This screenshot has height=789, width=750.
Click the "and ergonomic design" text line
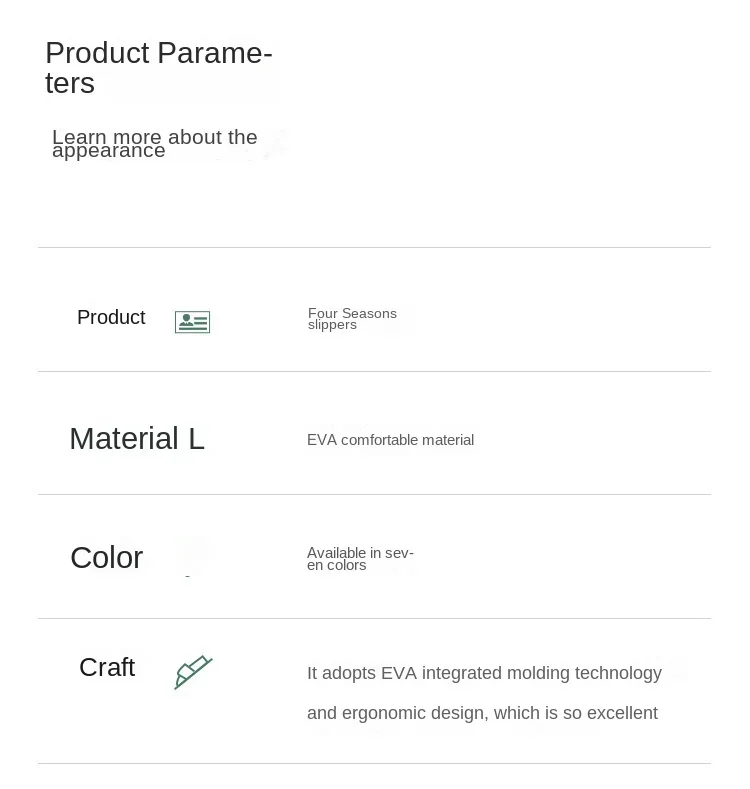coord(482,713)
